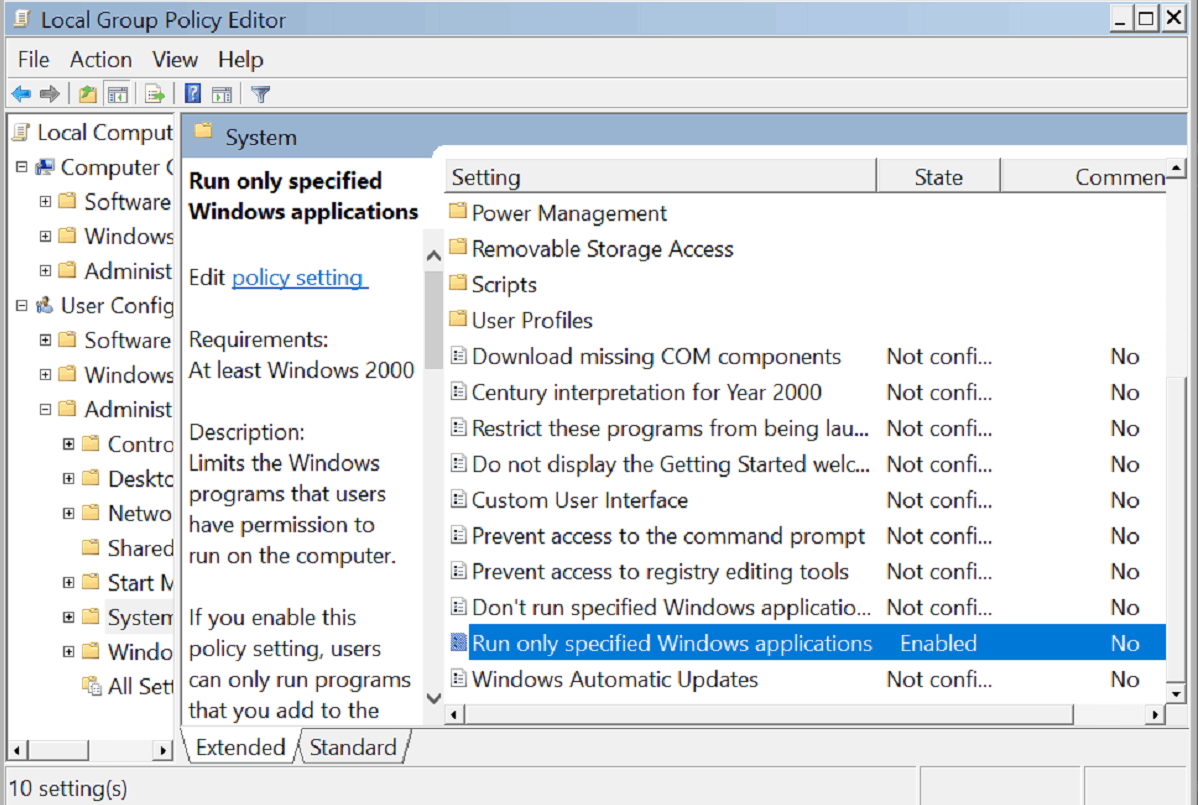1198x805 pixels.
Task: Click the Custom User Interface policy icon
Action: 458,499
